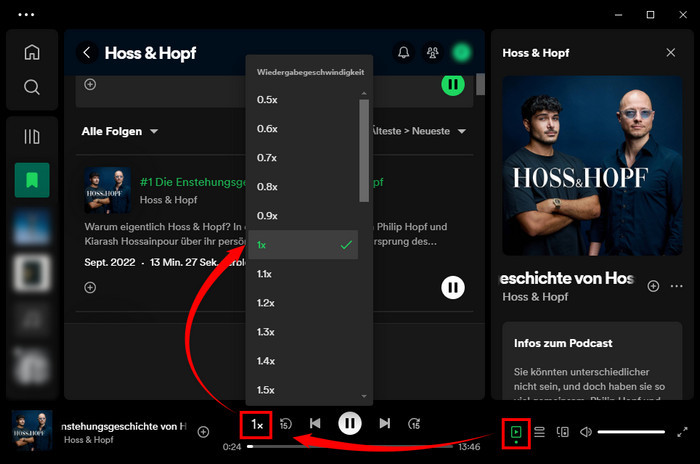The image size is (700, 464).
Task: Click Hoss & Hopf link in player bar
Action: [x=88, y=440]
